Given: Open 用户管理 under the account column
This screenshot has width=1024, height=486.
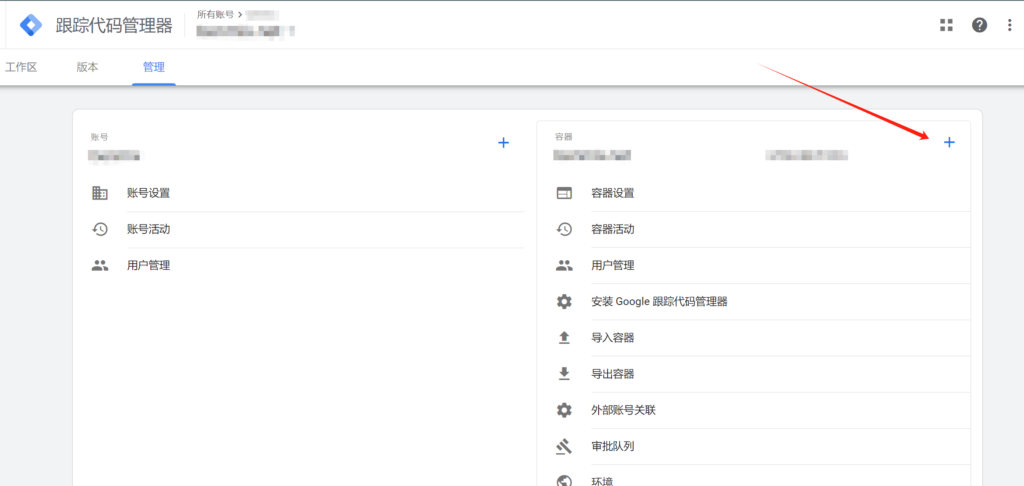Looking at the screenshot, I should click(x=148, y=265).
